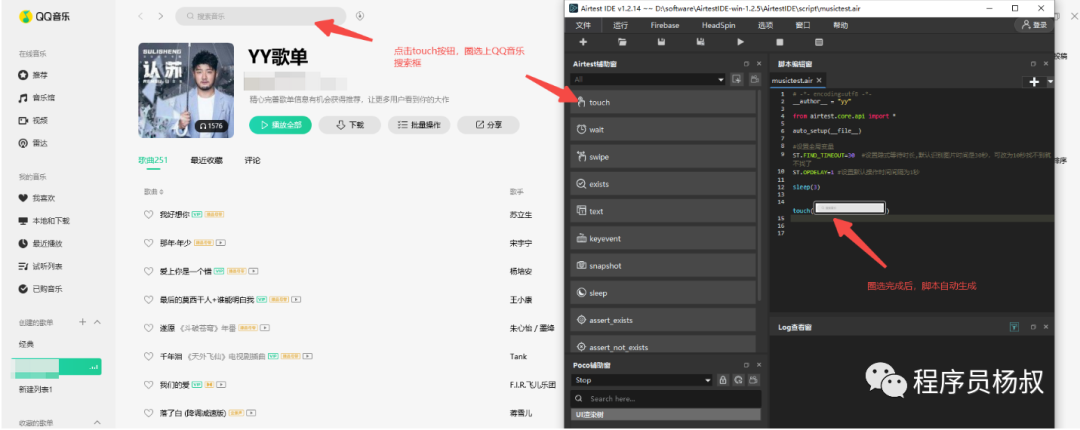
Task: Select the touch command in Airtest assistant
Action: coord(663,102)
